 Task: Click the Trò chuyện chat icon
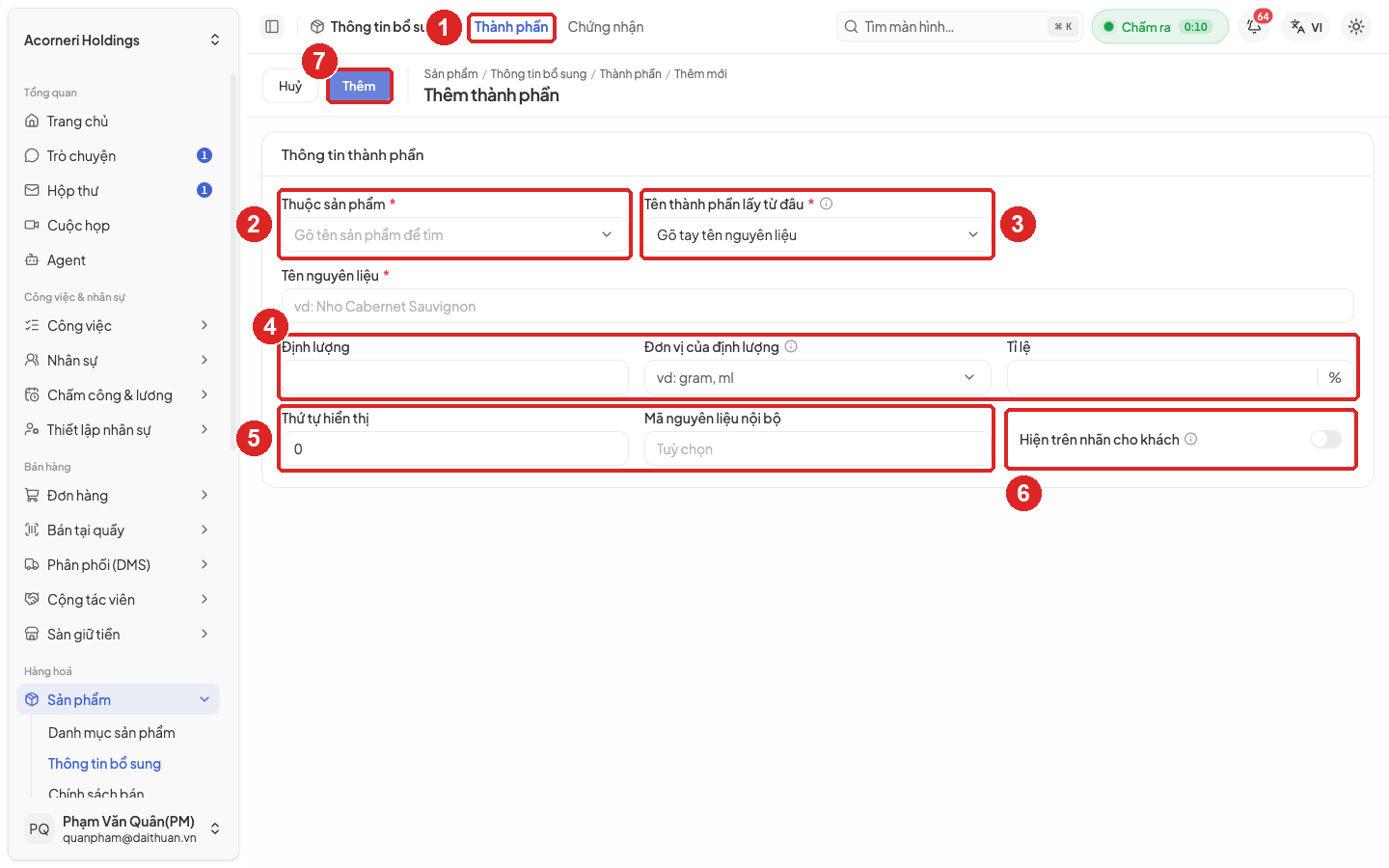point(32,156)
